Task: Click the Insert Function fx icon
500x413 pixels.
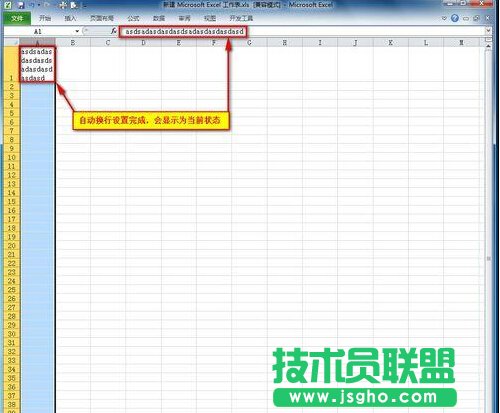Action: (113, 31)
